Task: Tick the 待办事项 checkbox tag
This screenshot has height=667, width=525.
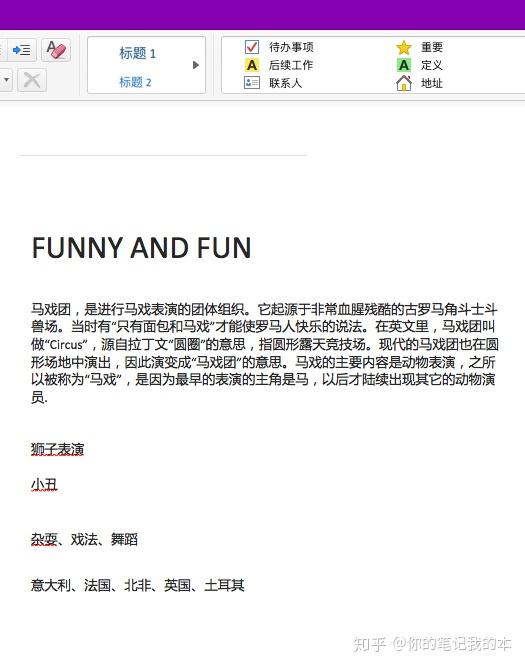Action: pos(252,47)
